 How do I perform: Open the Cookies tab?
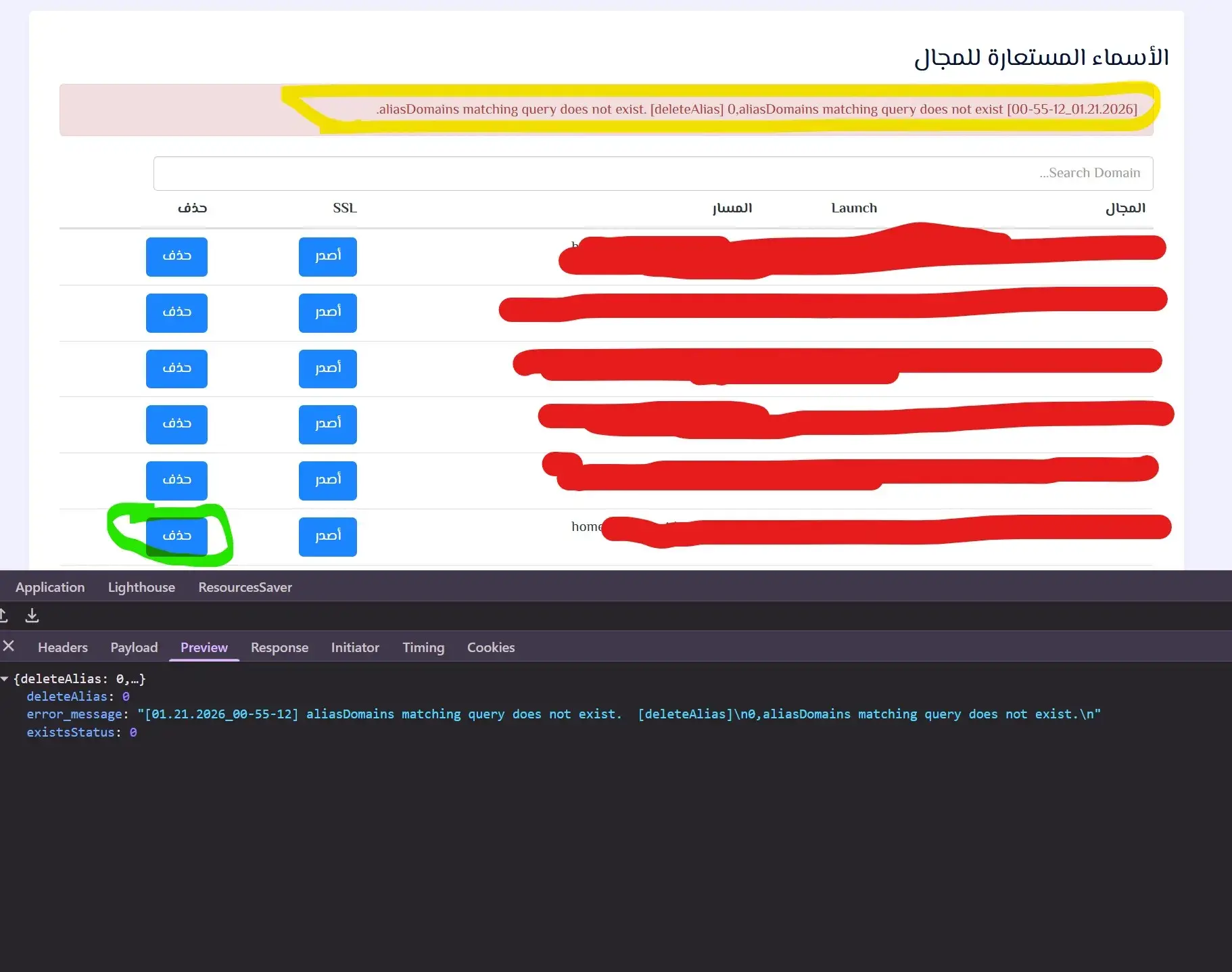491,647
